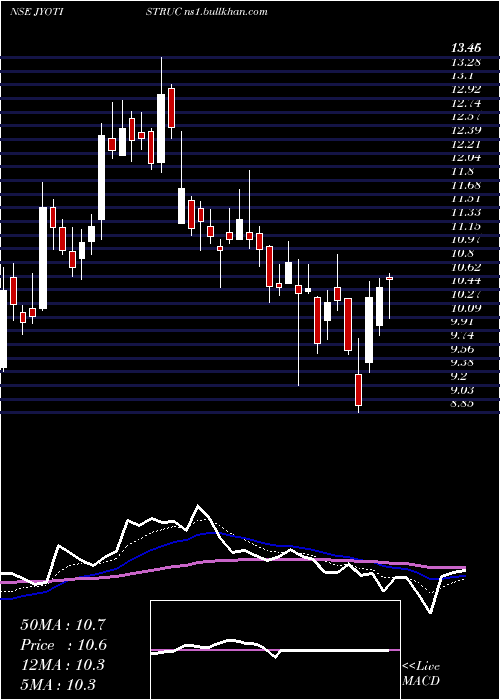The height and width of the screenshot is (700, 500).
Task: Click the 13.46 top price label
Action: 467,47
